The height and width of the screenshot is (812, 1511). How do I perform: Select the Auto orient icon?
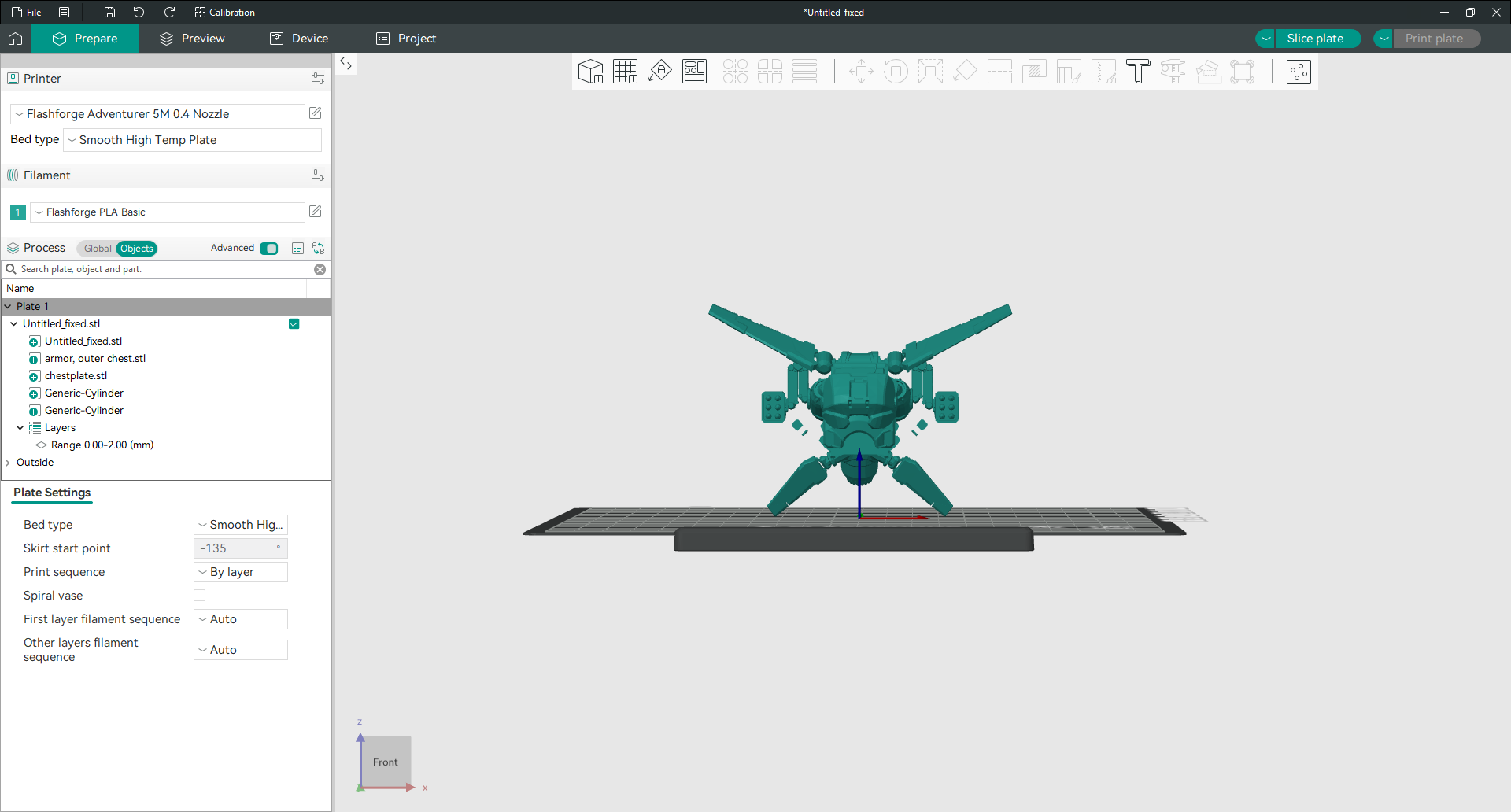[x=659, y=72]
